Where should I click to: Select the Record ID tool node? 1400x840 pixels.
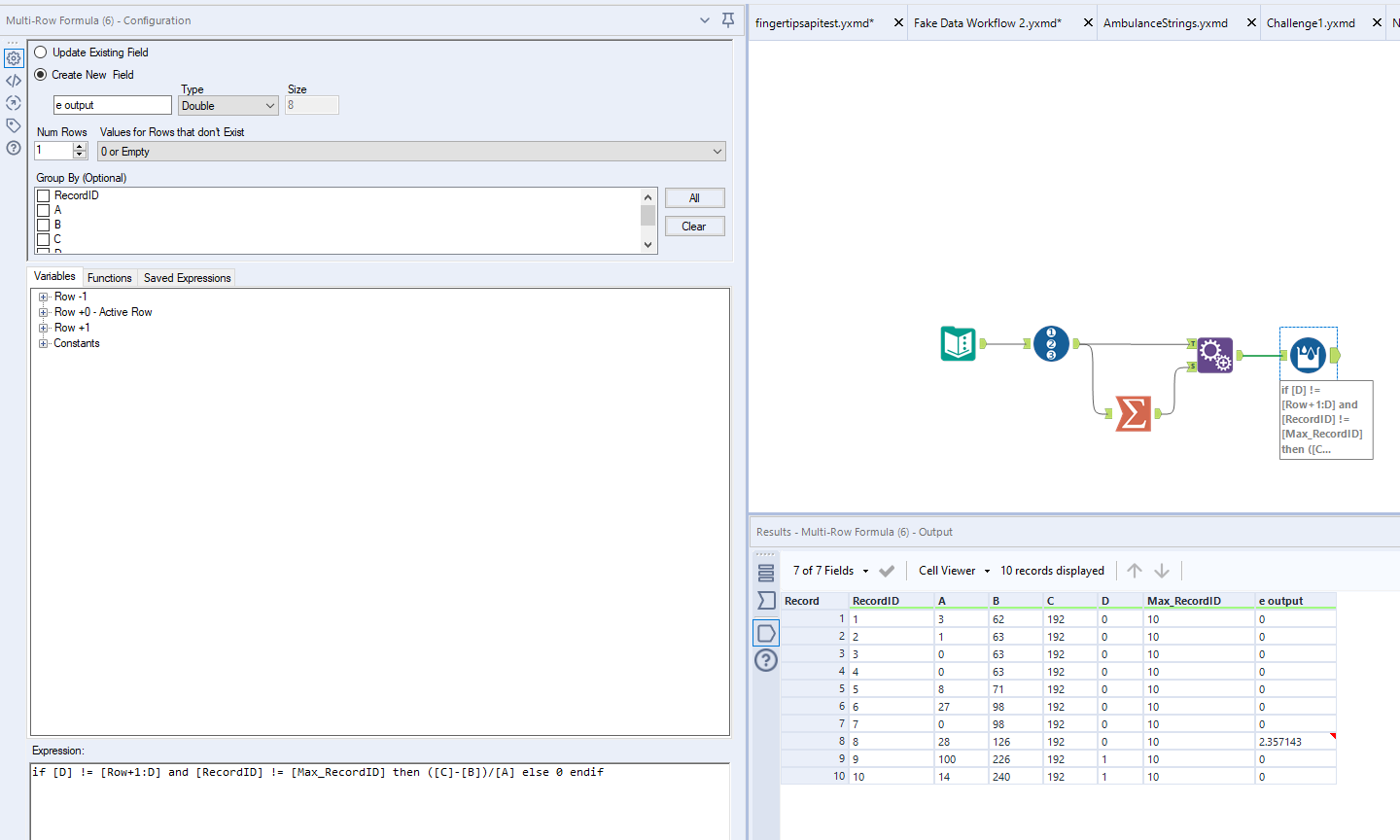(1051, 343)
